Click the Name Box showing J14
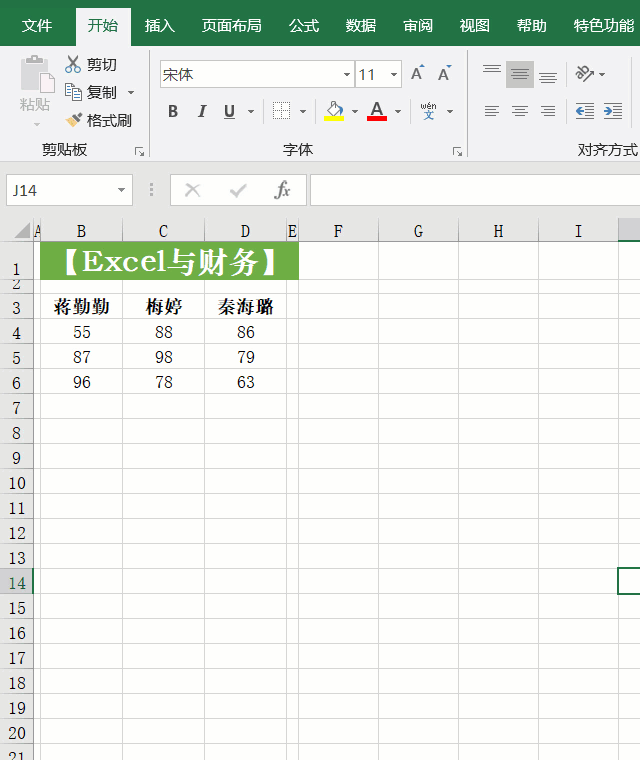The height and width of the screenshot is (760, 640). pos(61,190)
